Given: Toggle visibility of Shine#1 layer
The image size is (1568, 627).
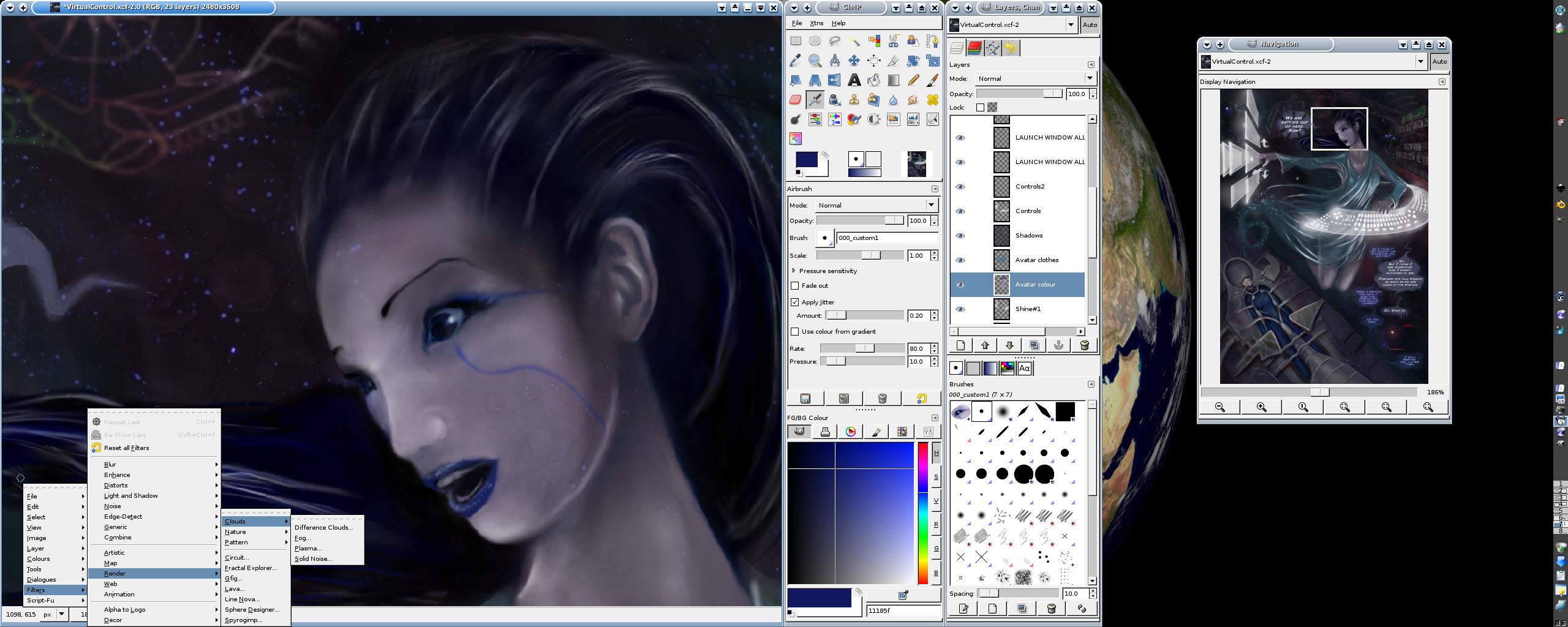Looking at the screenshot, I should coord(960,309).
